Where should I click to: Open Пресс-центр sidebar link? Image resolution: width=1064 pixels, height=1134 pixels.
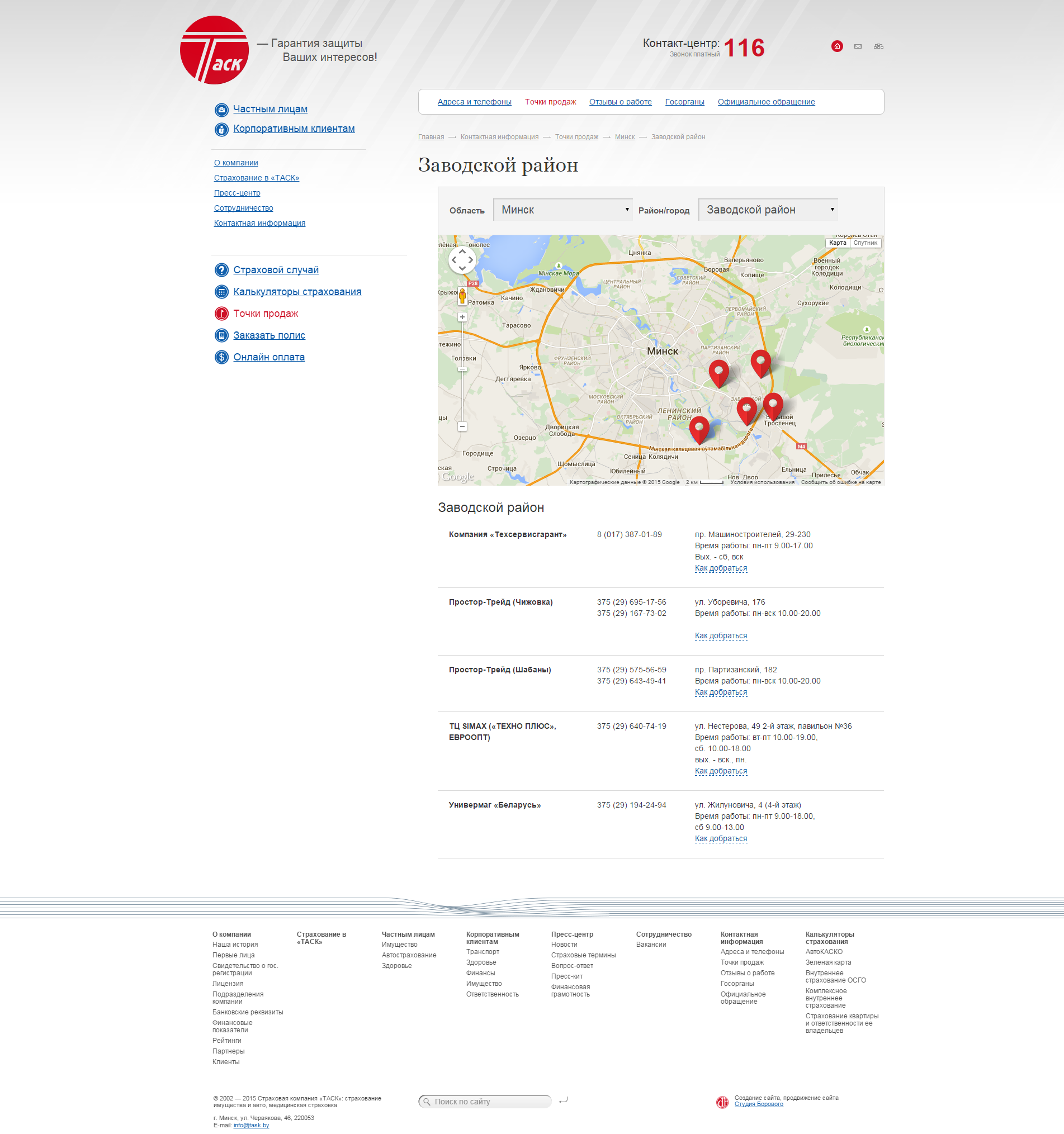point(237,193)
